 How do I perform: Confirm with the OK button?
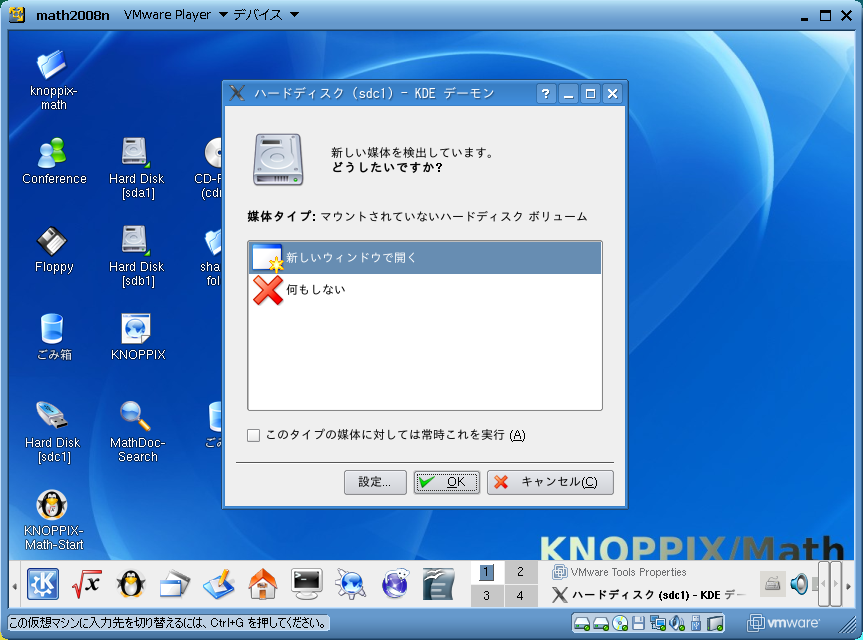pyautogui.click(x=446, y=482)
